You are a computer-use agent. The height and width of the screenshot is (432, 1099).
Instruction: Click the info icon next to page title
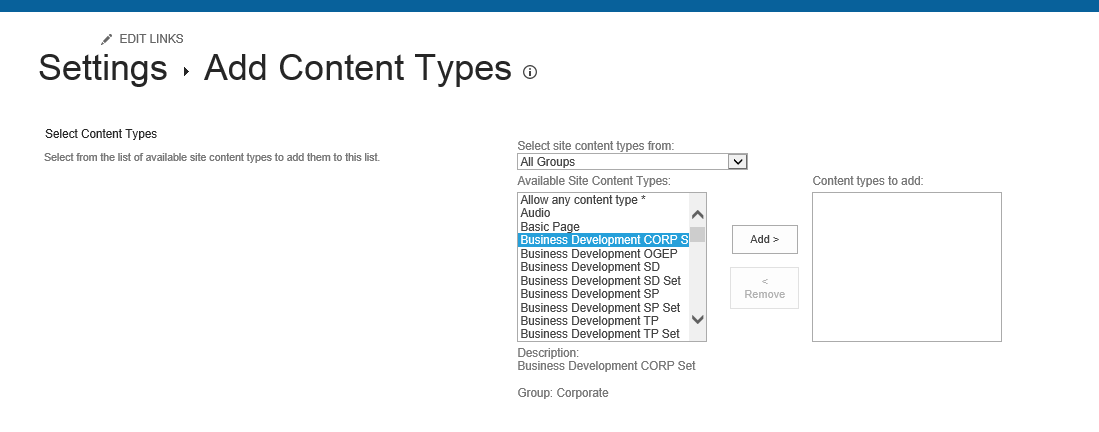(x=530, y=72)
